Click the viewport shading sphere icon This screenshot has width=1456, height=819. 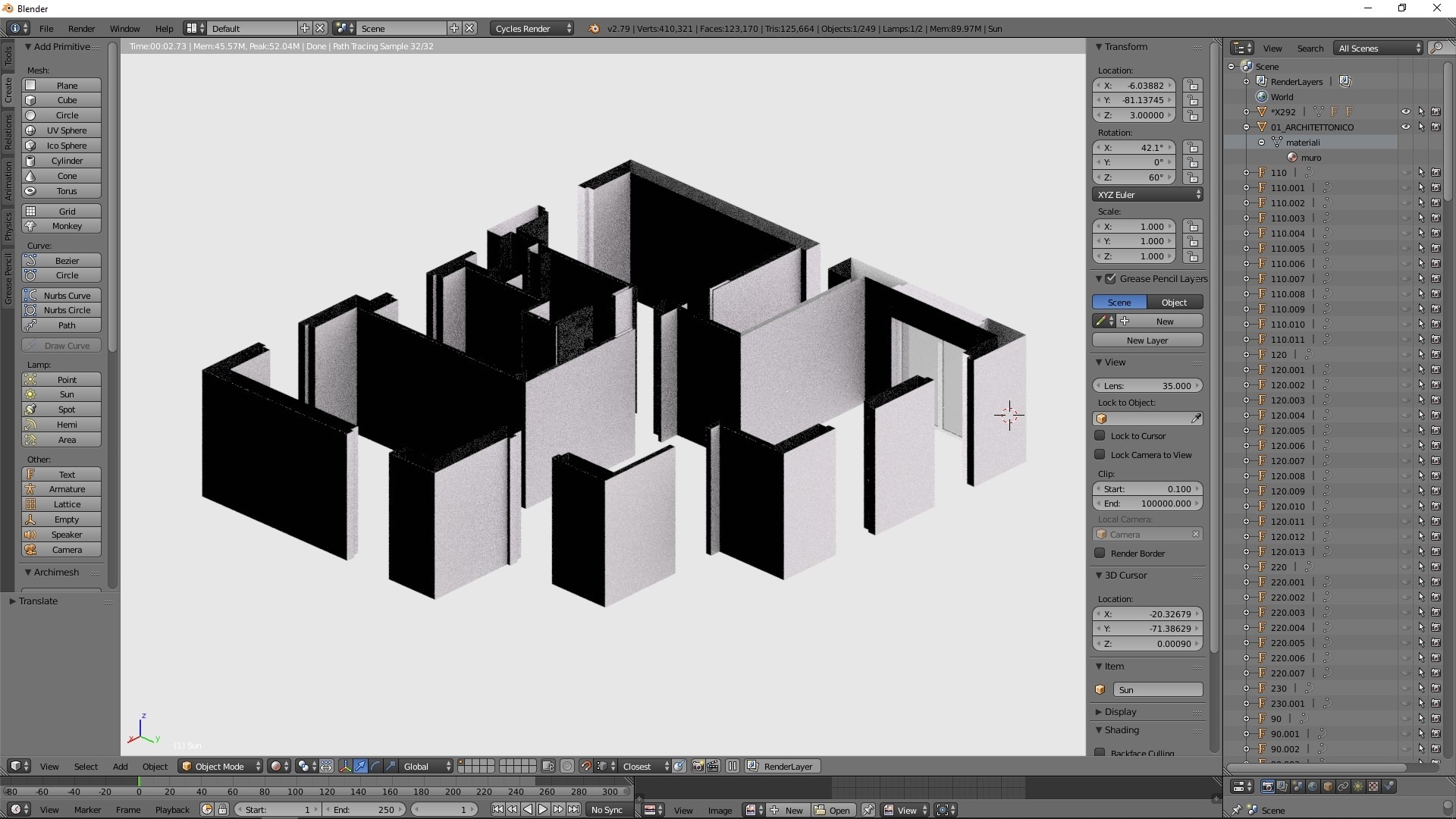point(280,767)
